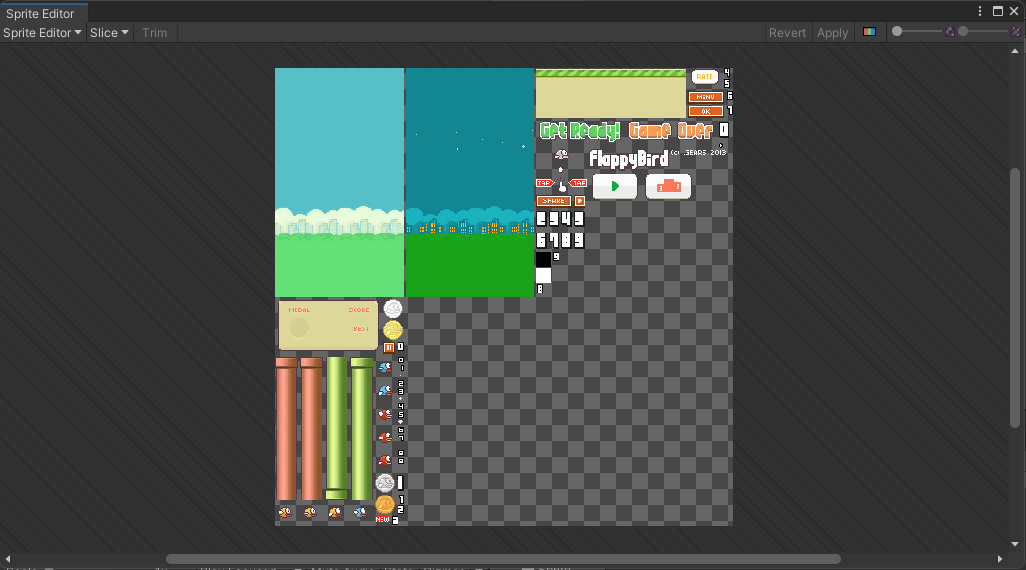Select the leftmost red pipe sprite

(x=286, y=429)
